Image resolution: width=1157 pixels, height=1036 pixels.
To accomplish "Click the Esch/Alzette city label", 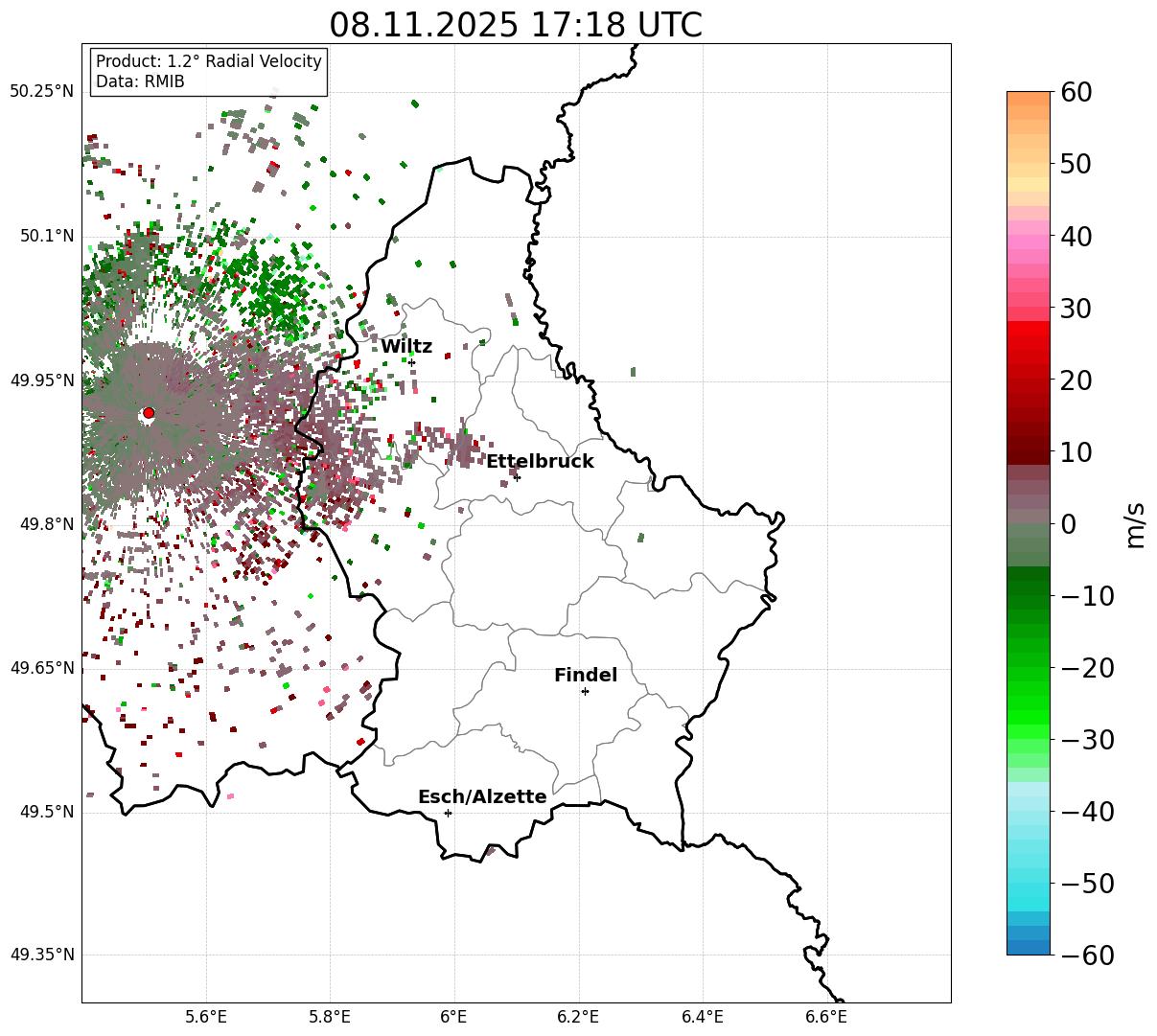I will [x=482, y=797].
